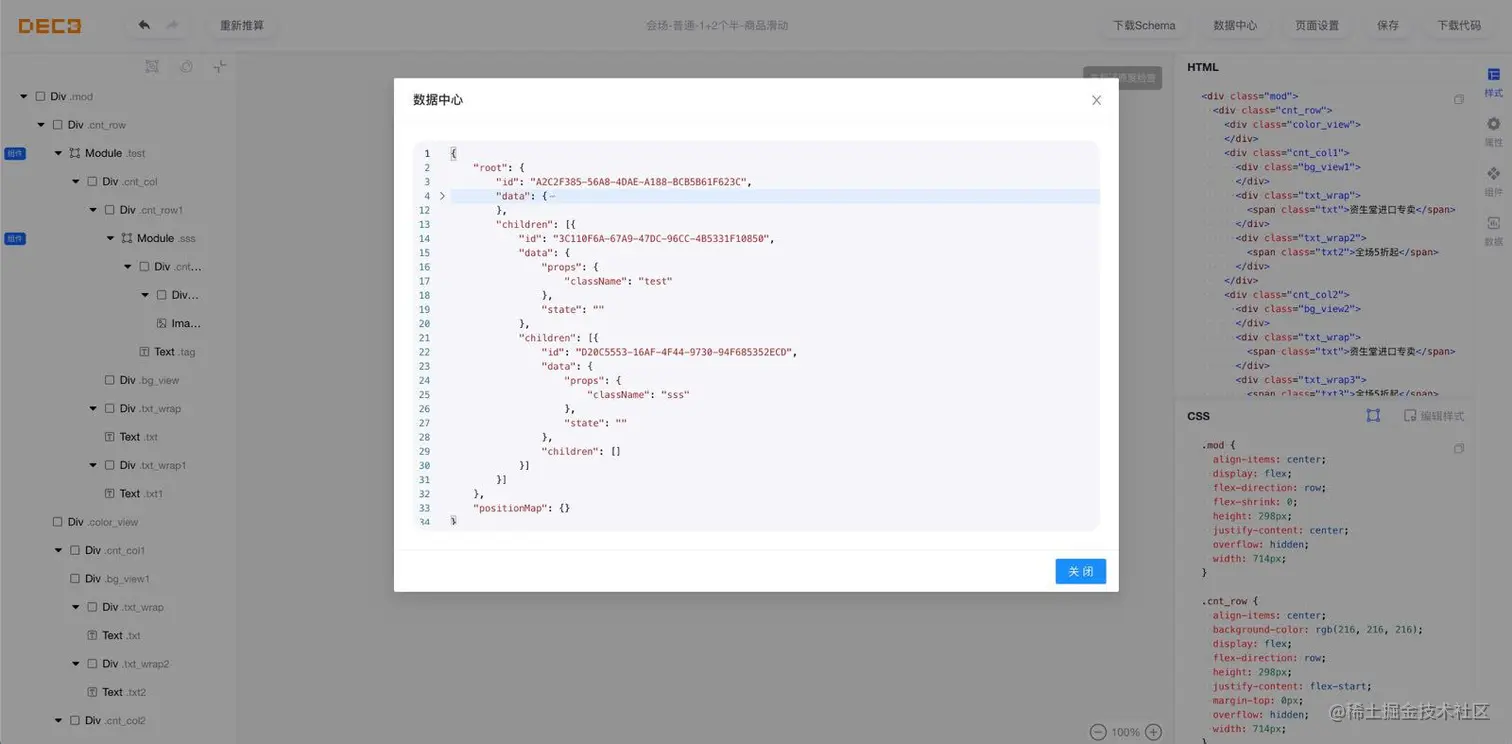
Task: Collapse the Div .cnt_row tree node
Action: (41, 125)
